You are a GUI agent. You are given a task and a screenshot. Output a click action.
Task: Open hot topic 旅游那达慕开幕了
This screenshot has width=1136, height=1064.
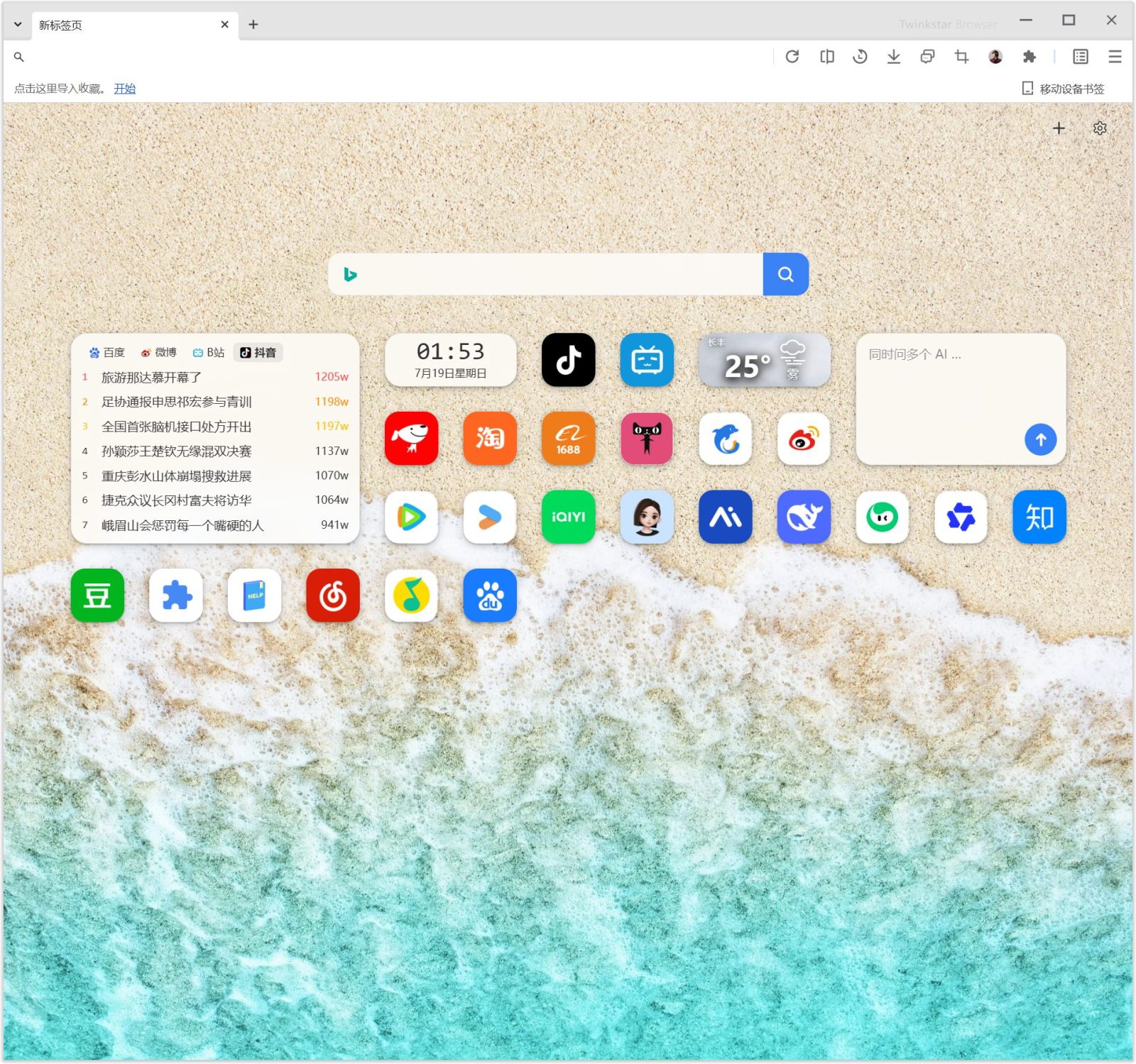215,377
